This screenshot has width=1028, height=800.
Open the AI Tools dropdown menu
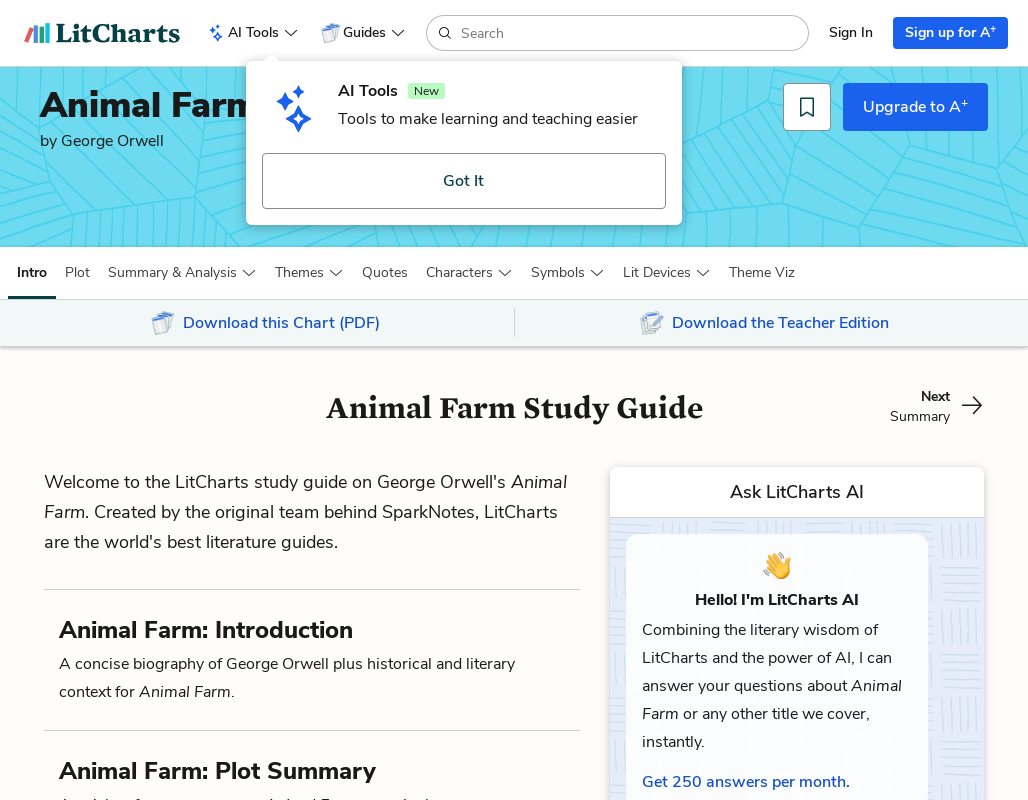(253, 33)
